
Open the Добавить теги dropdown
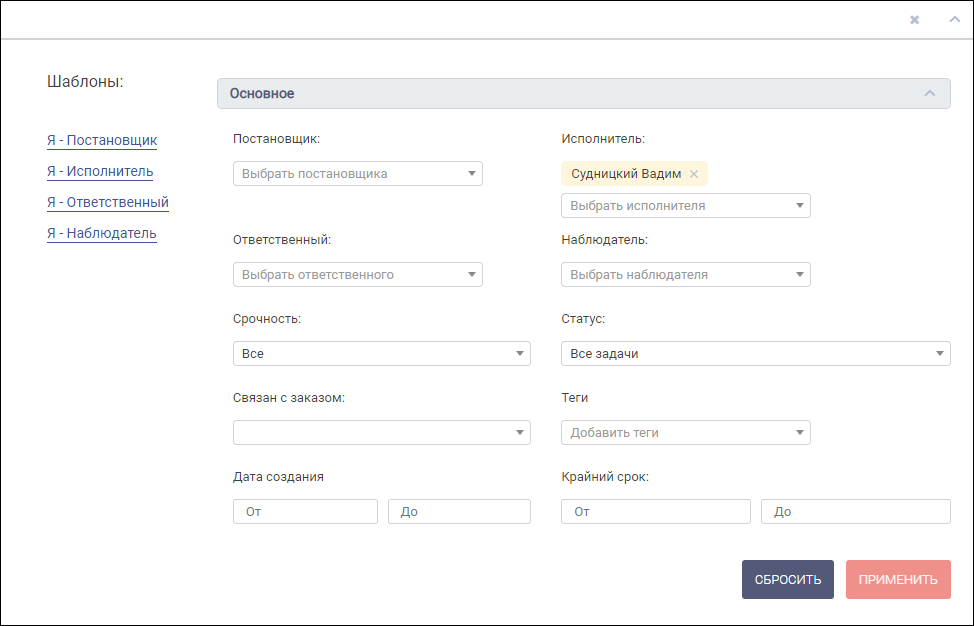click(686, 432)
